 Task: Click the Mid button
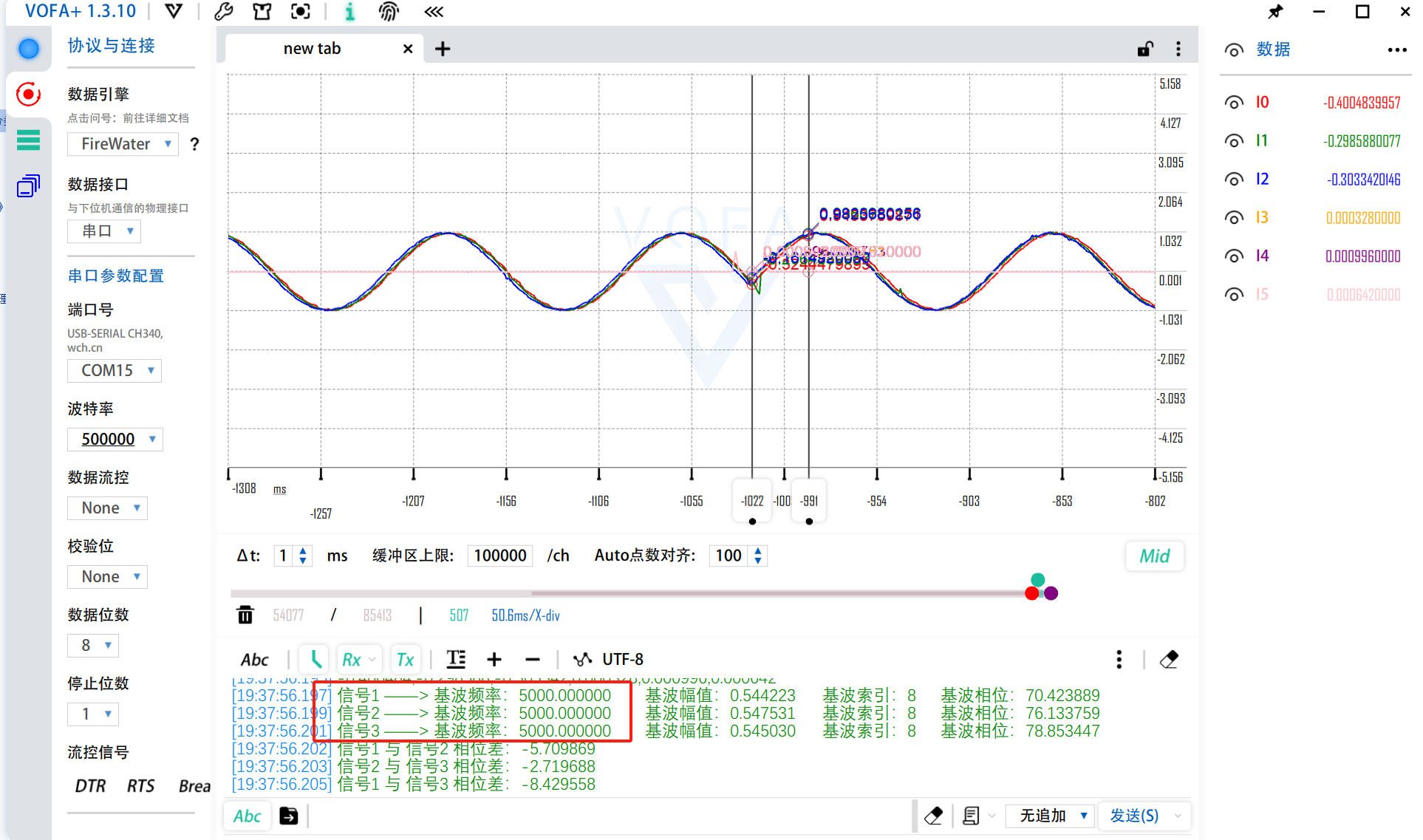pos(1154,556)
